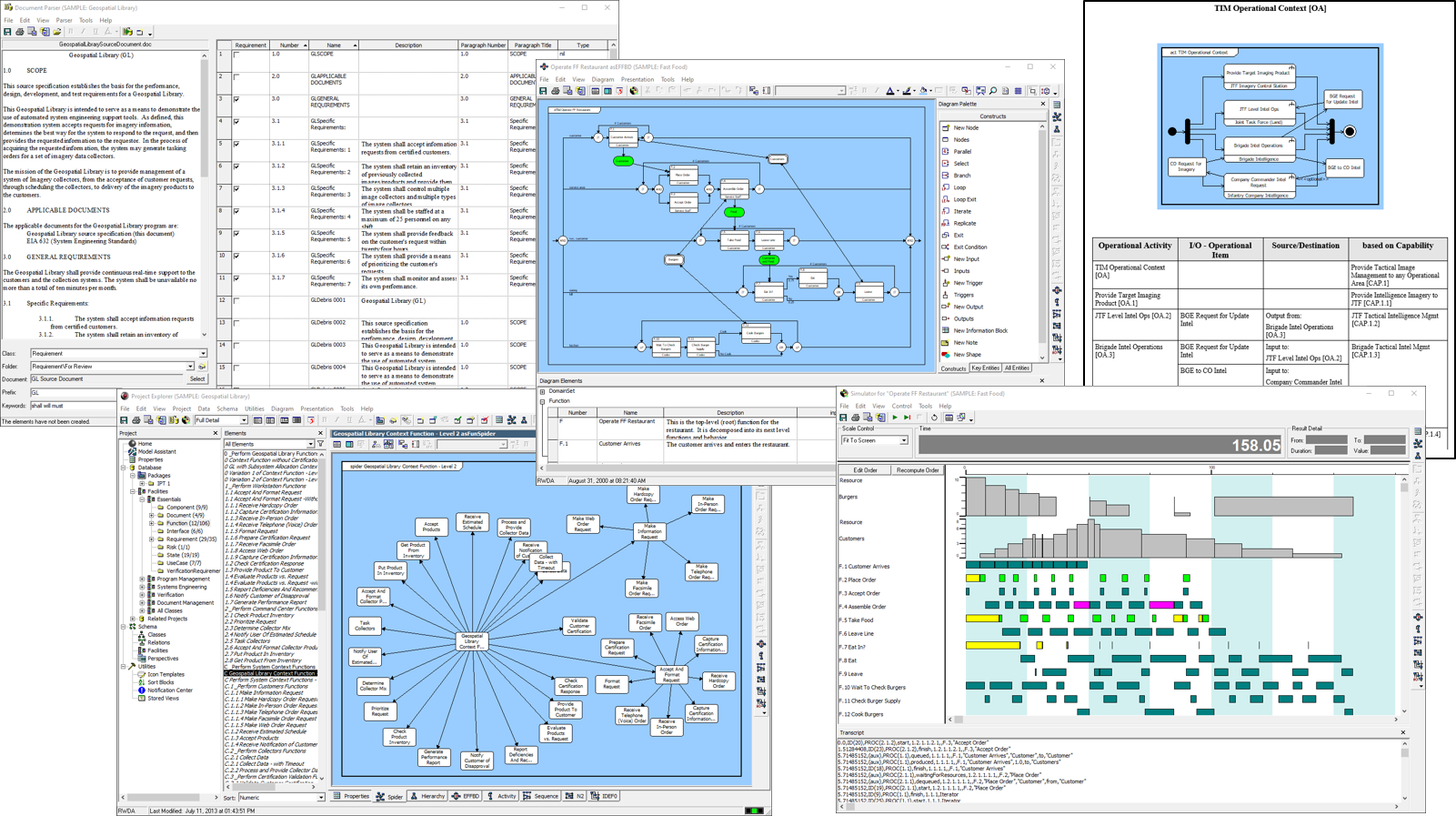Open Sort Numeric dropdown at bottom
Screen dimensions: 1456x816
tap(321, 798)
